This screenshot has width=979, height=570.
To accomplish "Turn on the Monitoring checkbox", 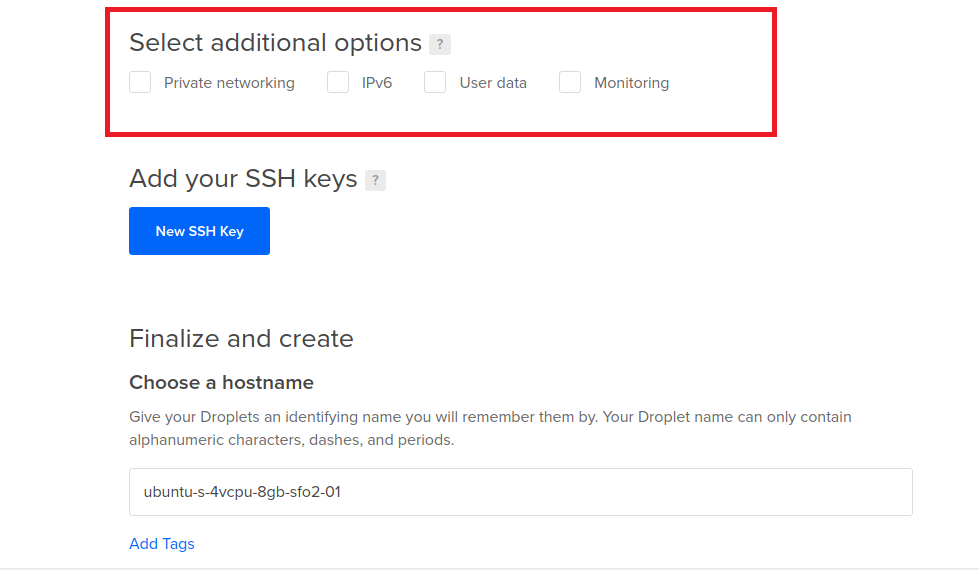I will click(570, 83).
